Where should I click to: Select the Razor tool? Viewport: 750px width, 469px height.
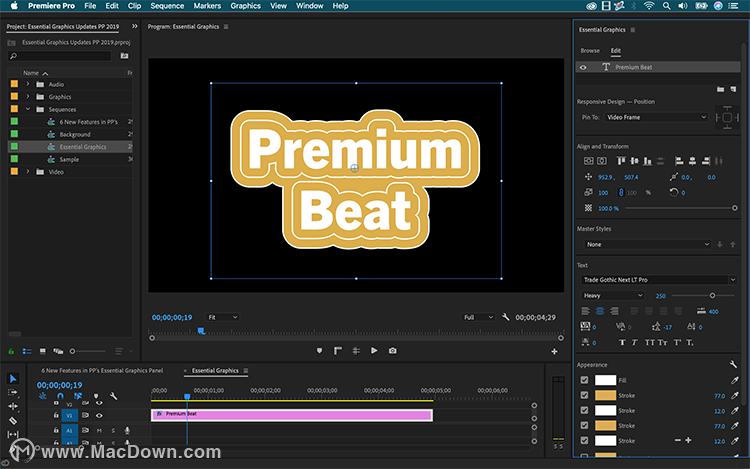[13, 421]
